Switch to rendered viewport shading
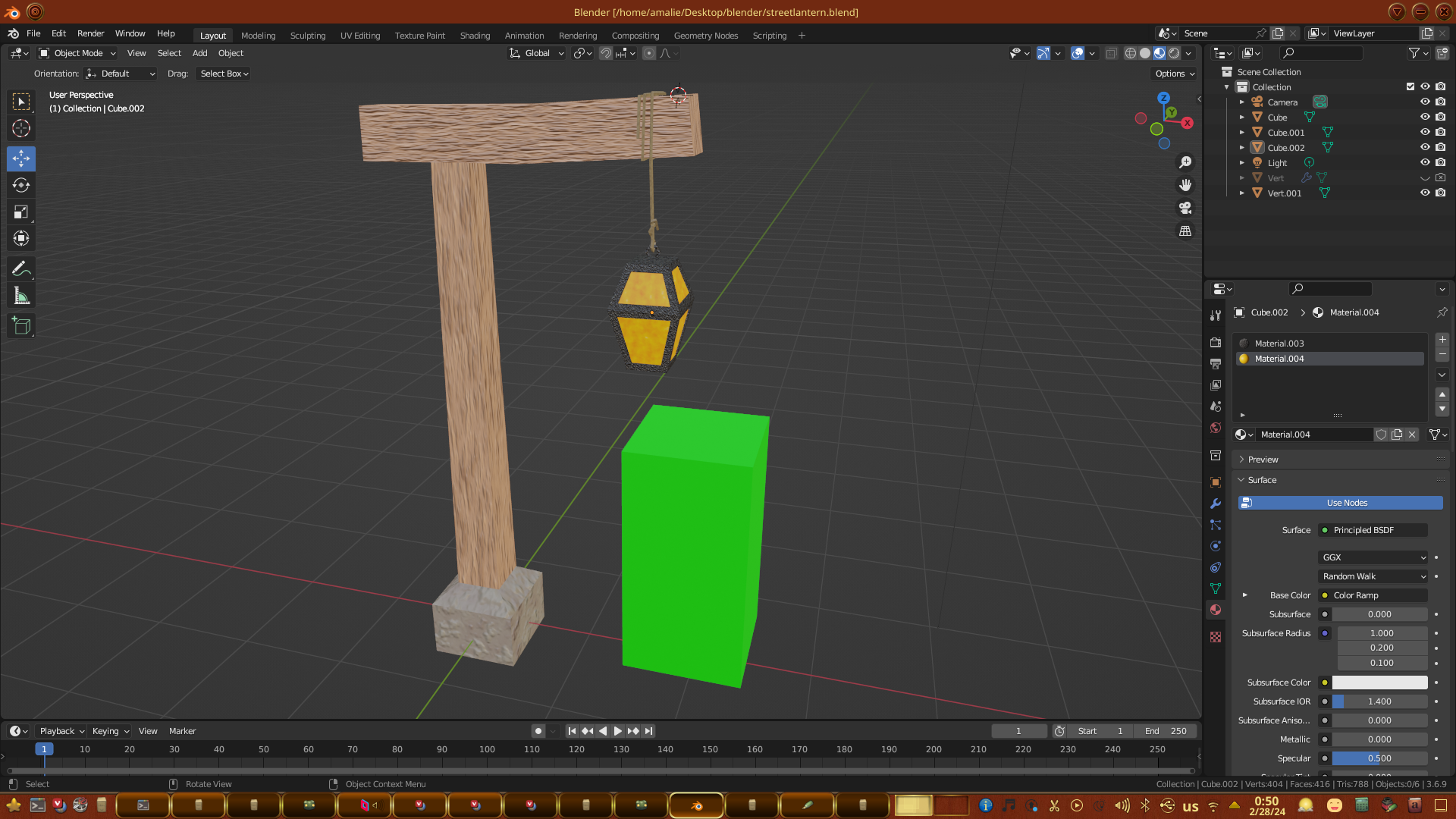 [x=1174, y=53]
